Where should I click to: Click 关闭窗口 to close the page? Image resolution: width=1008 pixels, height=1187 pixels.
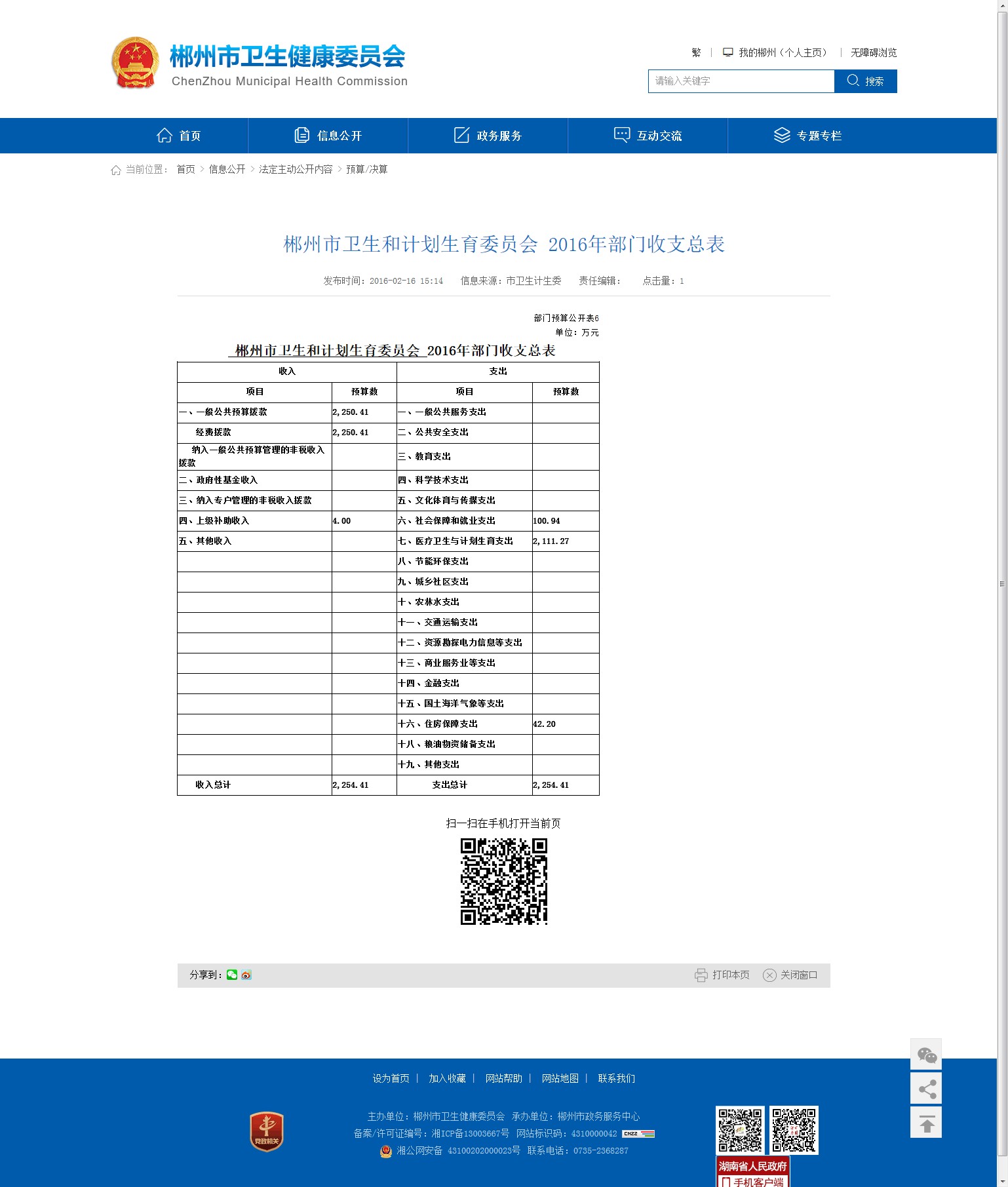pyautogui.click(x=790, y=975)
